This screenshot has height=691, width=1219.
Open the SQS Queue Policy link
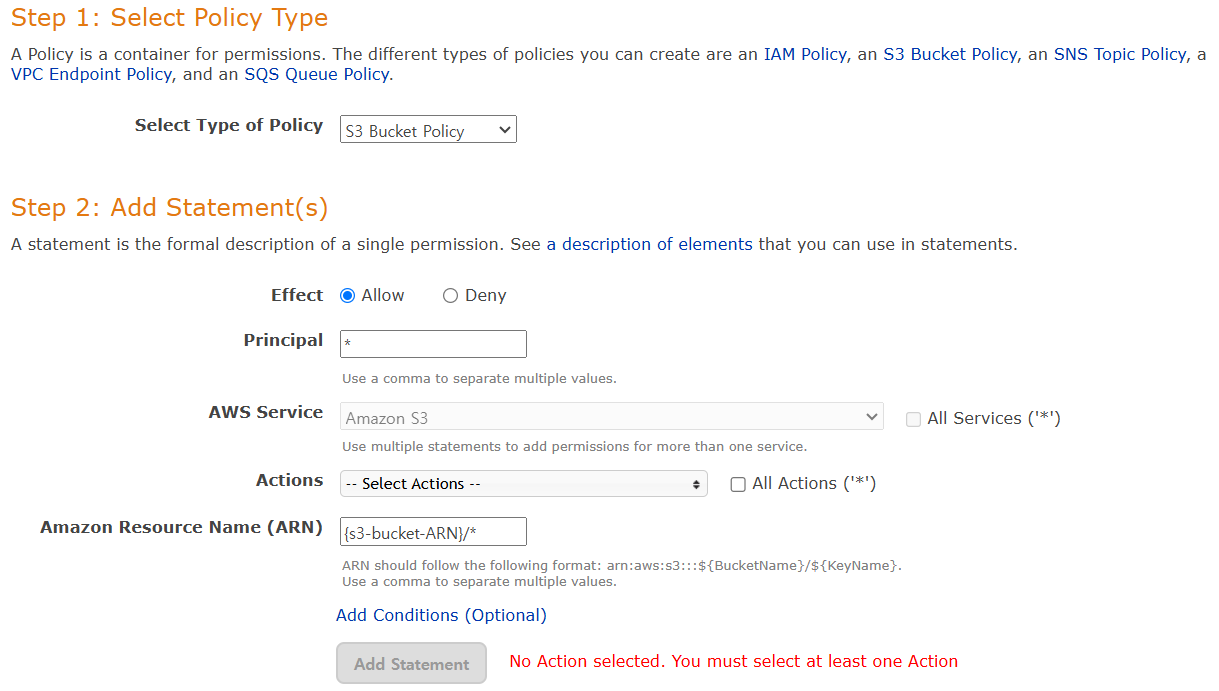316,74
